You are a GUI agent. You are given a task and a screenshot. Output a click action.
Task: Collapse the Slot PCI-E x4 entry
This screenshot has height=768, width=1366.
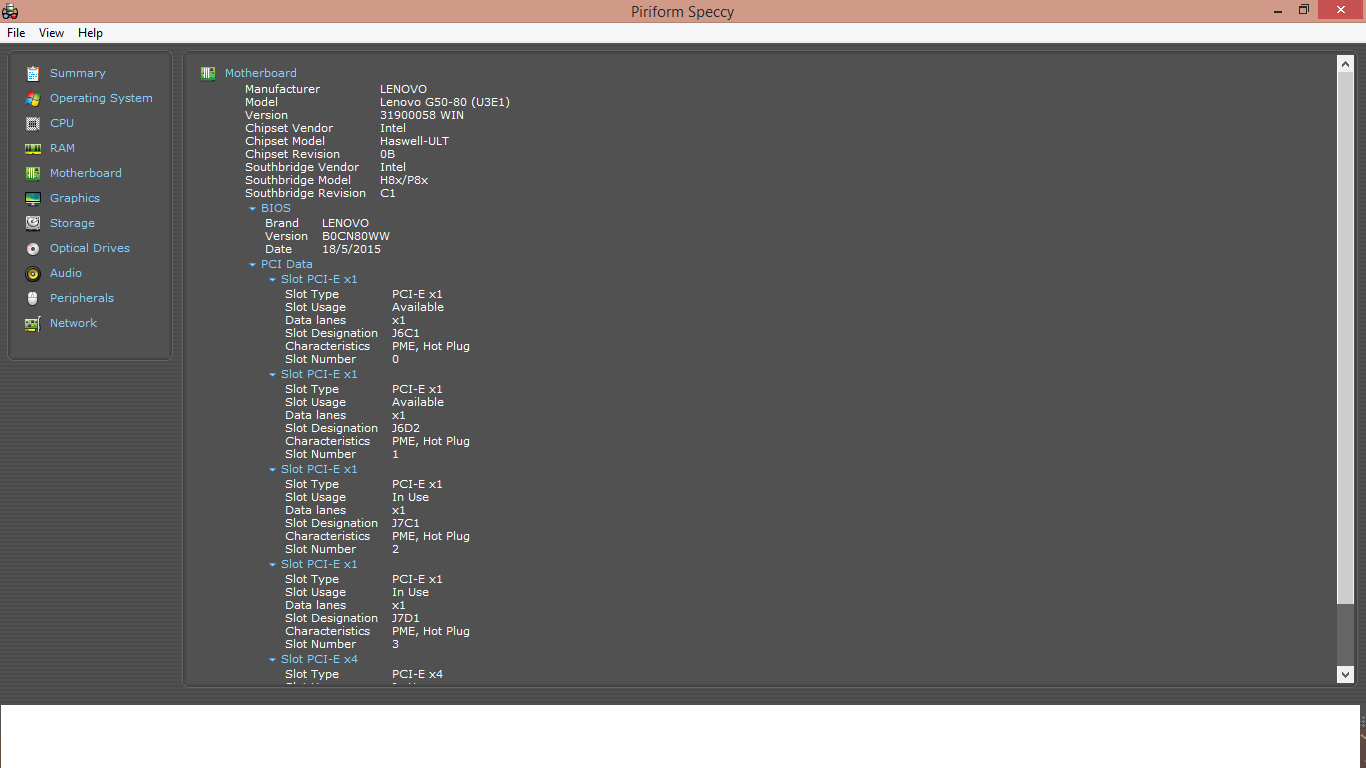(272, 660)
